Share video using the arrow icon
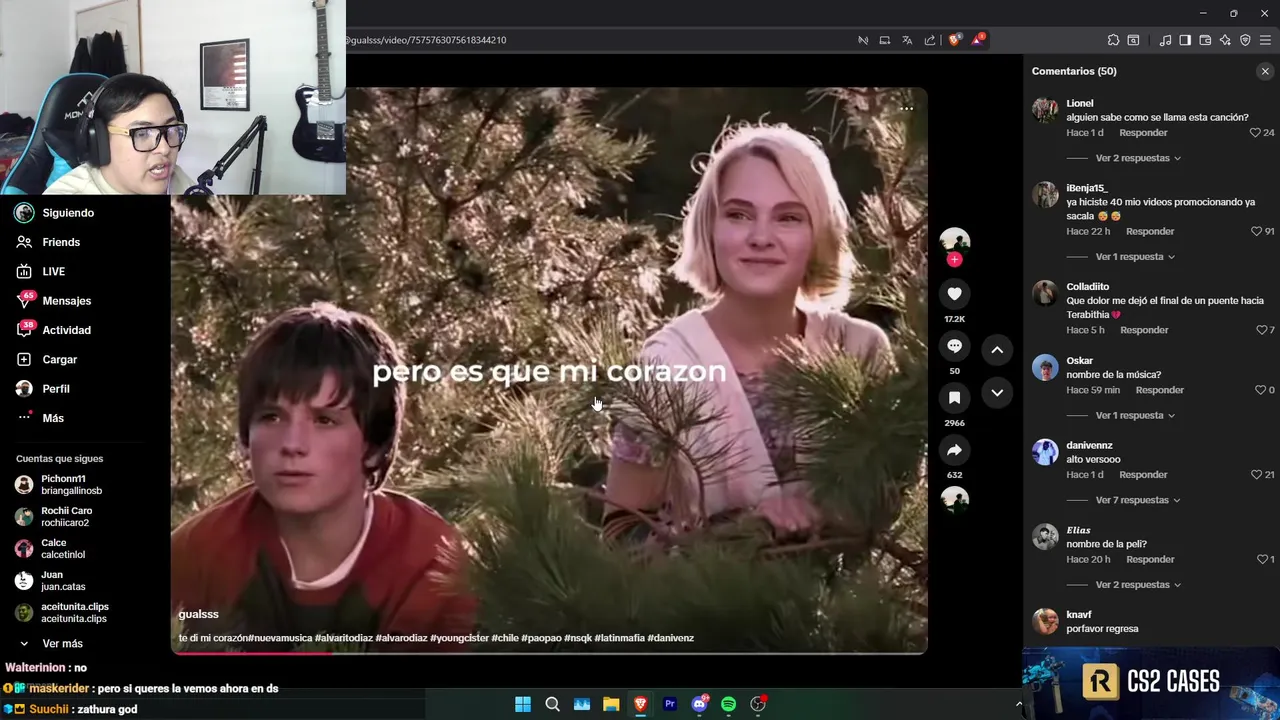 point(954,450)
